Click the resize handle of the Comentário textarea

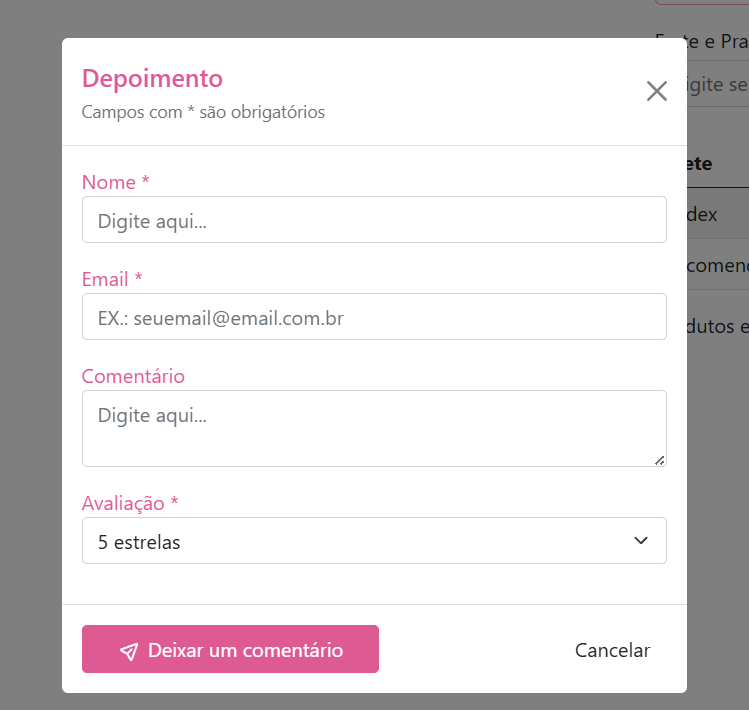click(659, 459)
